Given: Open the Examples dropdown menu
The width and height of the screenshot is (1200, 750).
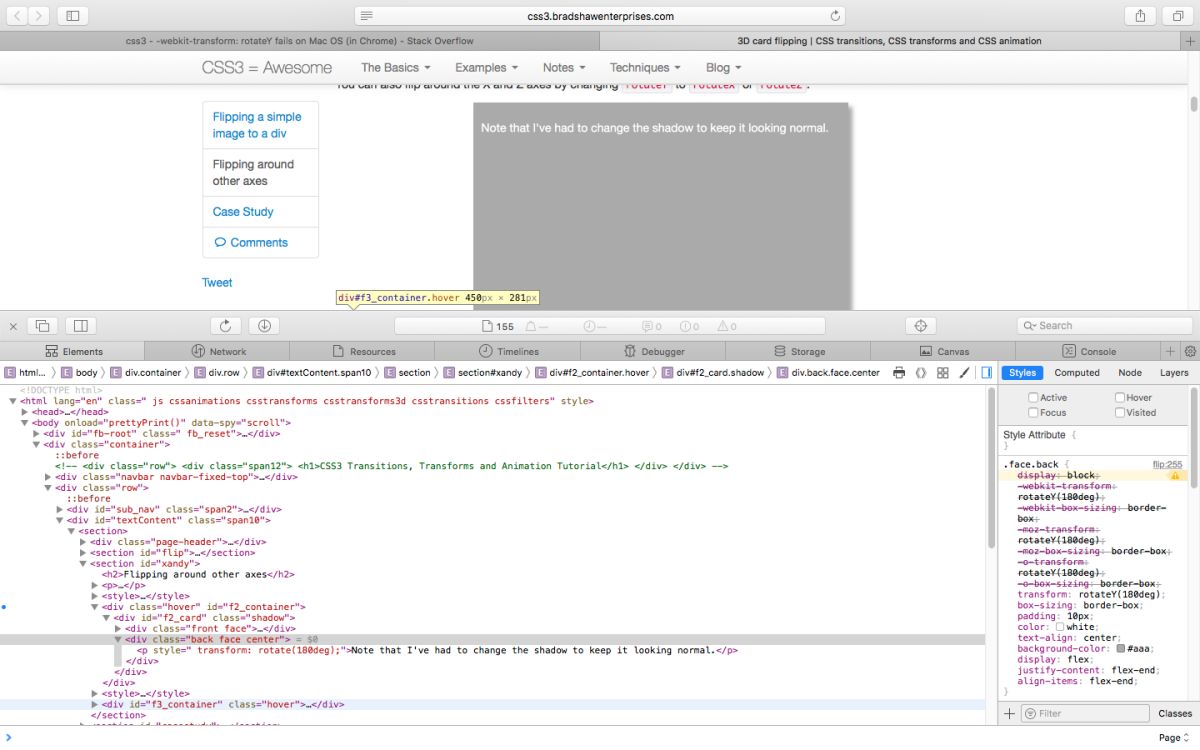Looking at the screenshot, I should coord(487,67).
